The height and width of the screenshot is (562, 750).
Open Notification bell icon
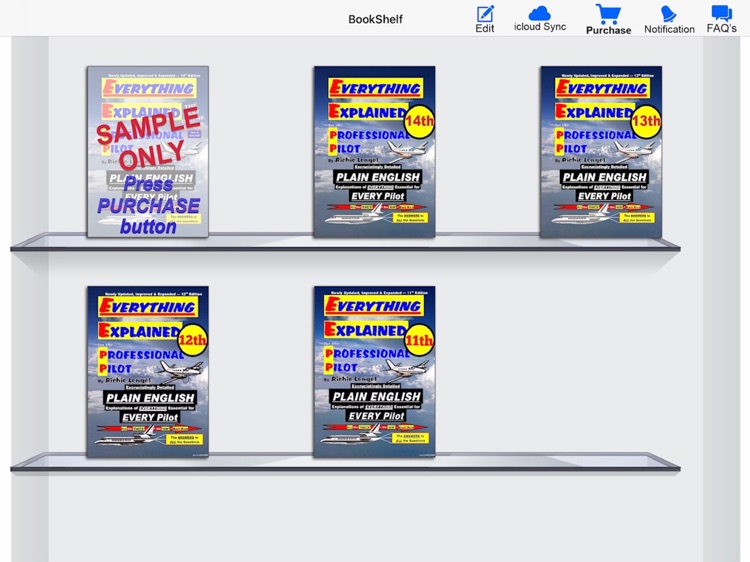pos(669,14)
